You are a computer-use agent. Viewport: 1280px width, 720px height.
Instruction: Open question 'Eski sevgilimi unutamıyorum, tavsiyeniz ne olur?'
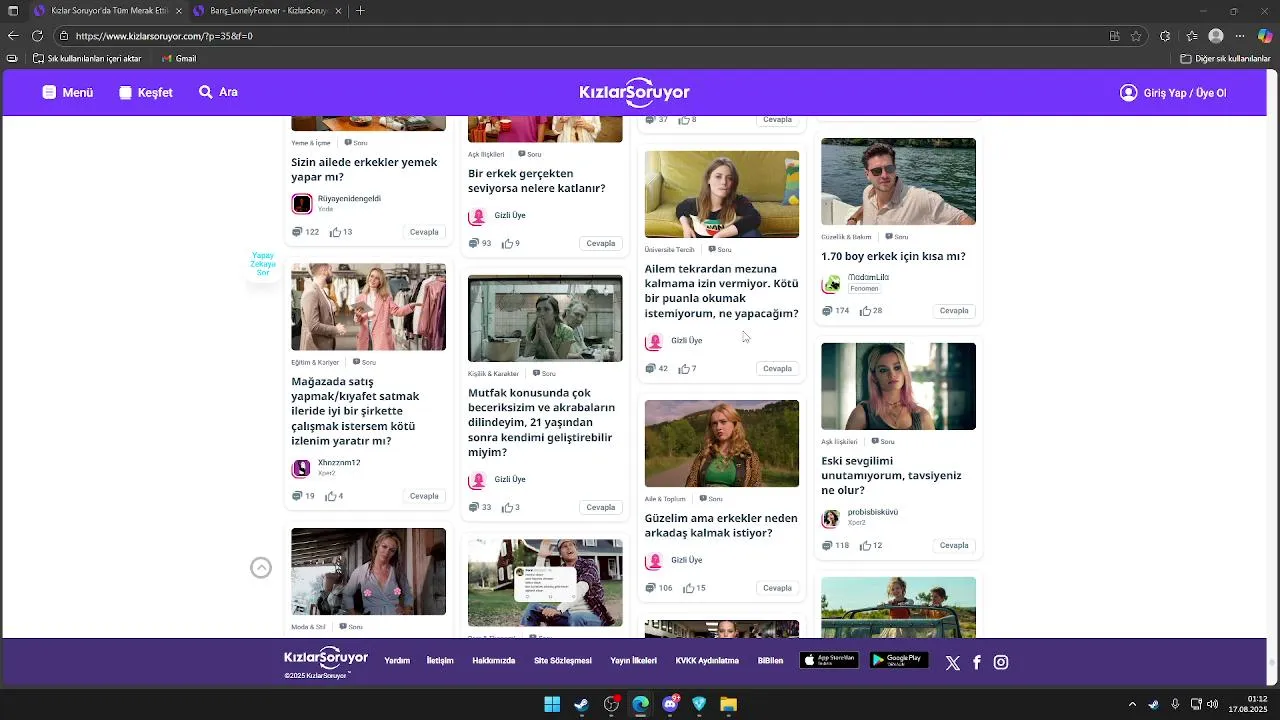[x=891, y=475]
